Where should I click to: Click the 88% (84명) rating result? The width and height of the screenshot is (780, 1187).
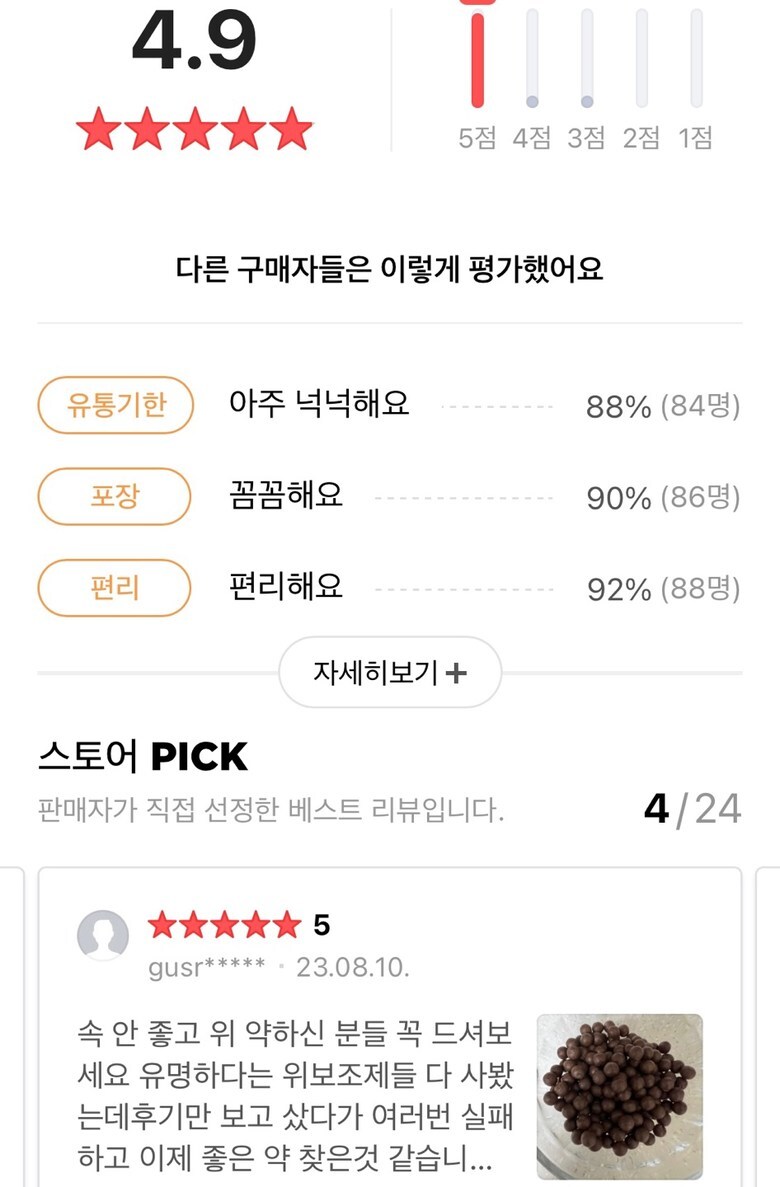click(x=663, y=407)
